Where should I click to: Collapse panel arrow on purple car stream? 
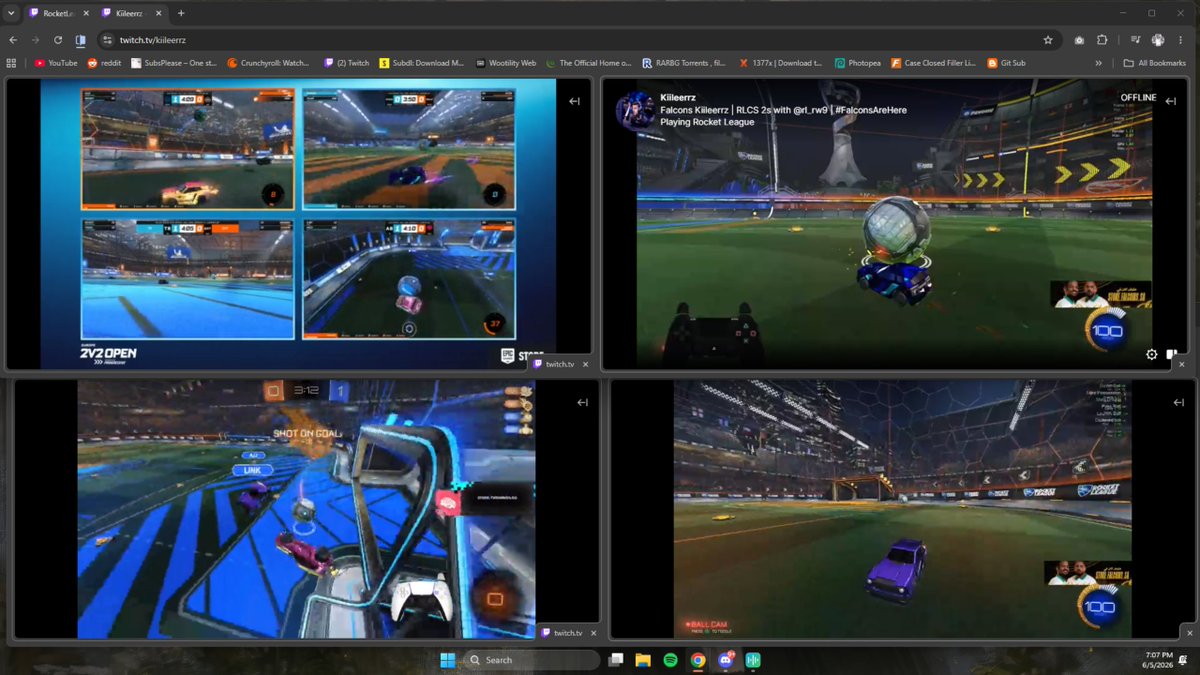pyautogui.click(x=1177, y=403)
